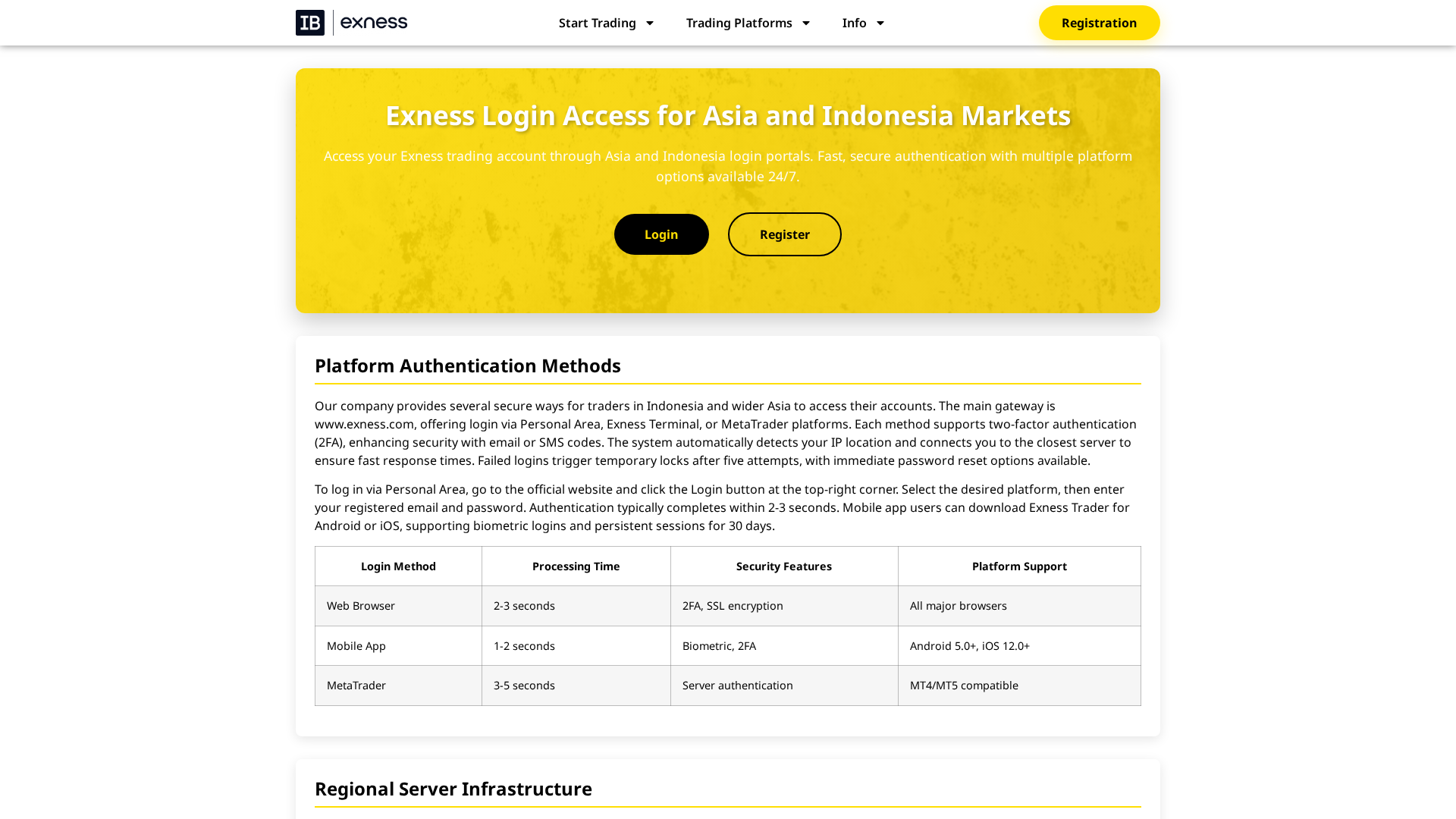Click the 2-3 seconds table cell
This screenshot has height=819, width=1456.
click(576, 606)
